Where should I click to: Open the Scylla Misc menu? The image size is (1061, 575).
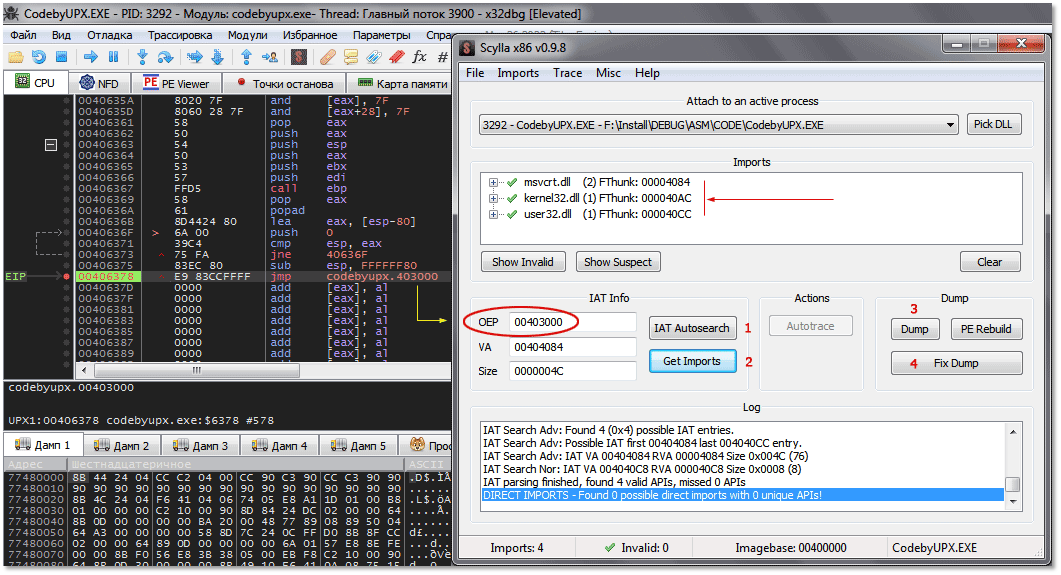608,73
